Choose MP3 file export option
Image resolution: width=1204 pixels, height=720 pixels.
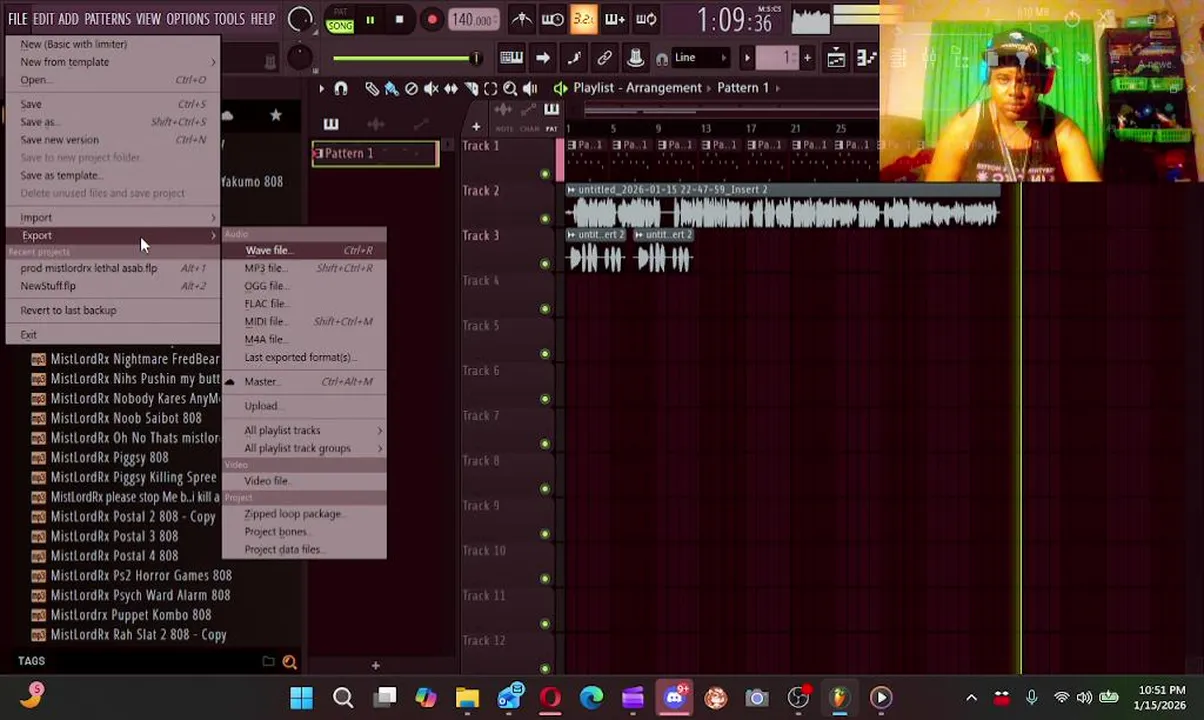(x=304, y=268)
